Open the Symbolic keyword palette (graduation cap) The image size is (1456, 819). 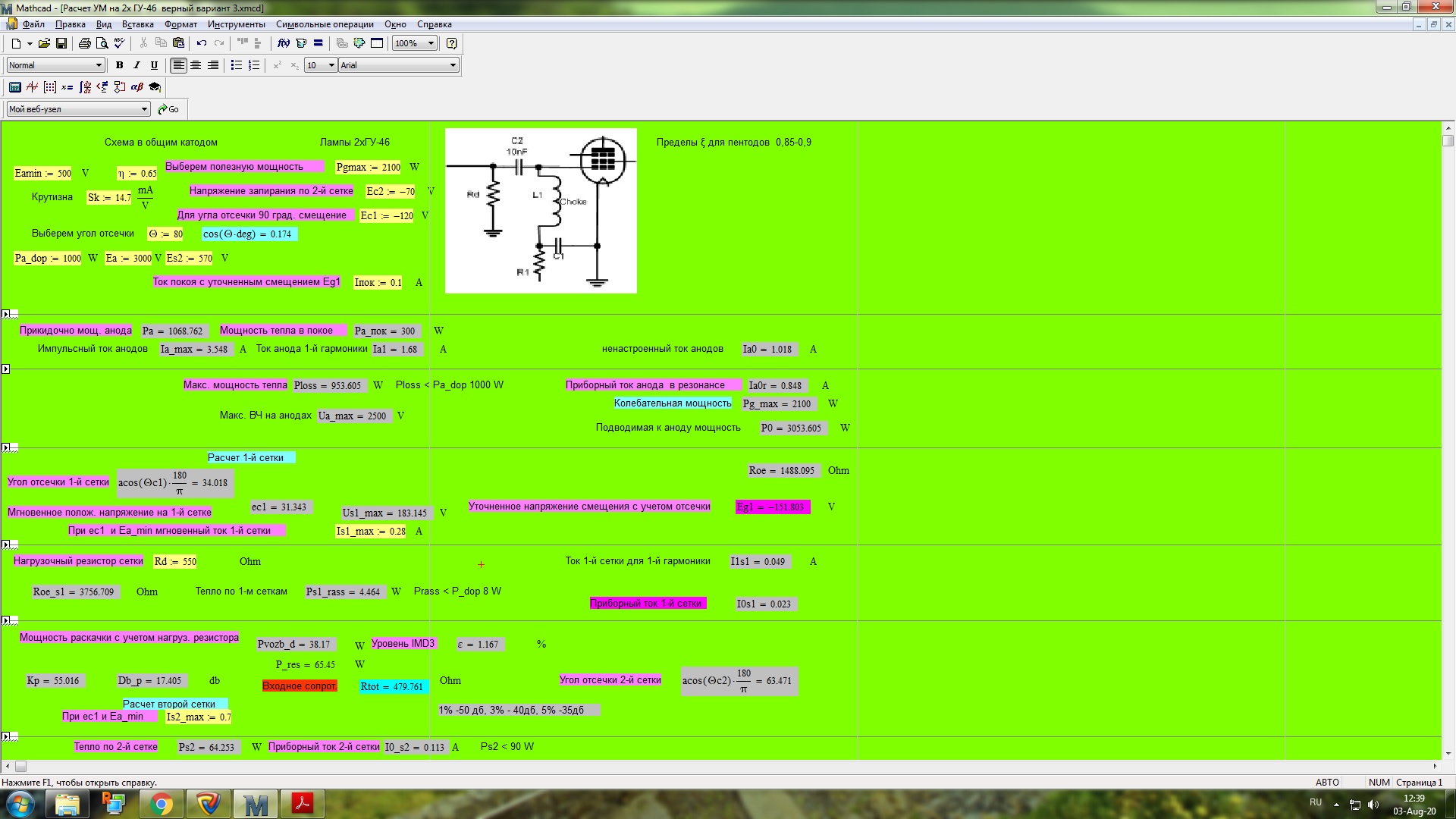coord(155,87)
